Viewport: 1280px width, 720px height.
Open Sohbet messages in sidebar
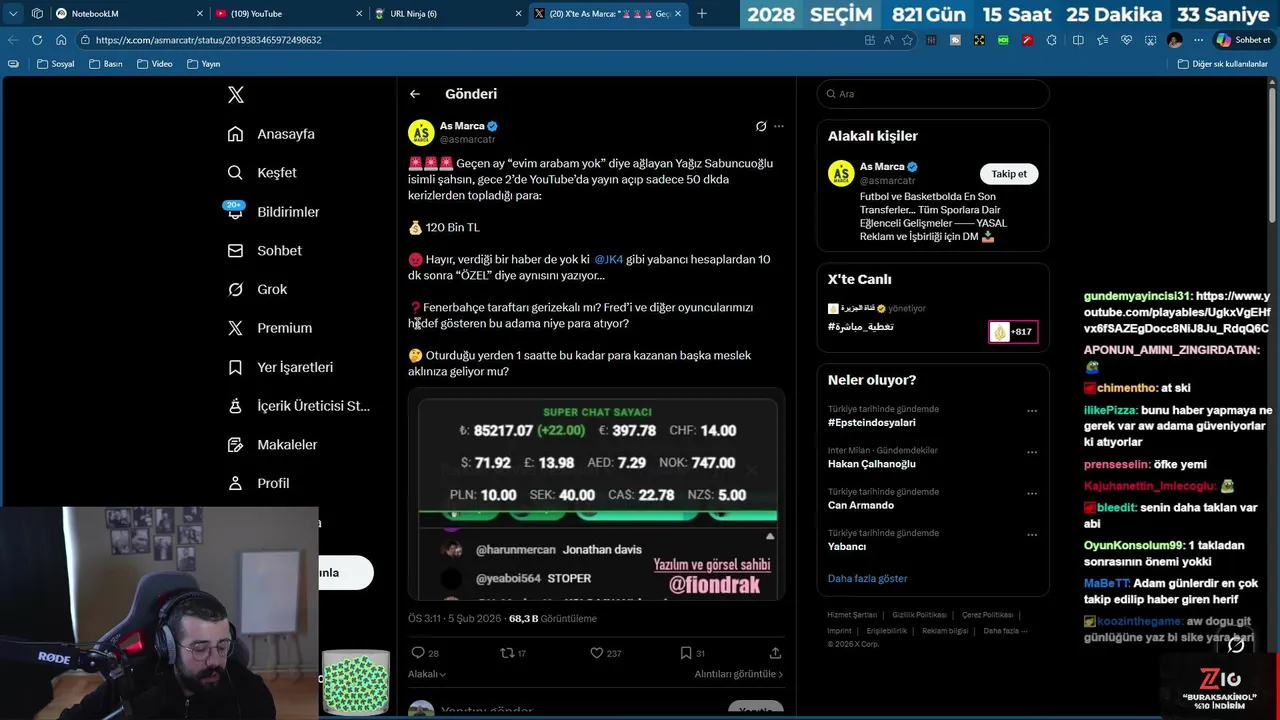(x=264, y=251)
